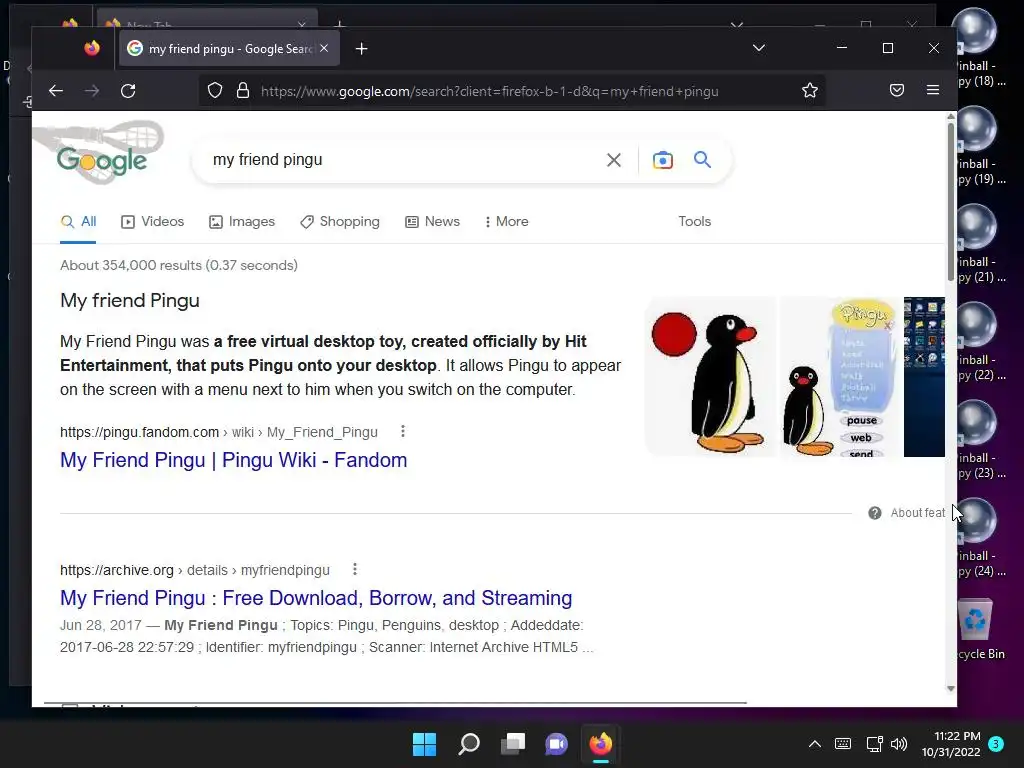
Task: Select Pinball copy (18) desktop icon
Action: [x=981, y=48]
